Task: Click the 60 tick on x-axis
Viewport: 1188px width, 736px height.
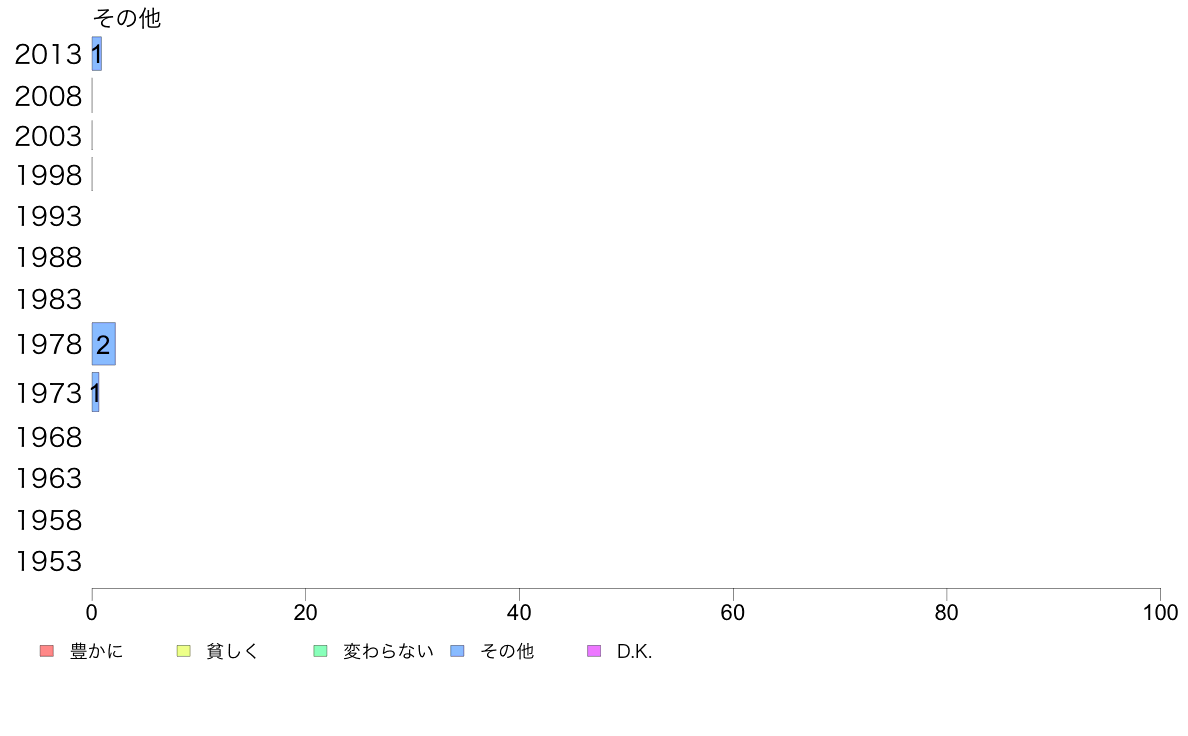Action: point(733,612)
